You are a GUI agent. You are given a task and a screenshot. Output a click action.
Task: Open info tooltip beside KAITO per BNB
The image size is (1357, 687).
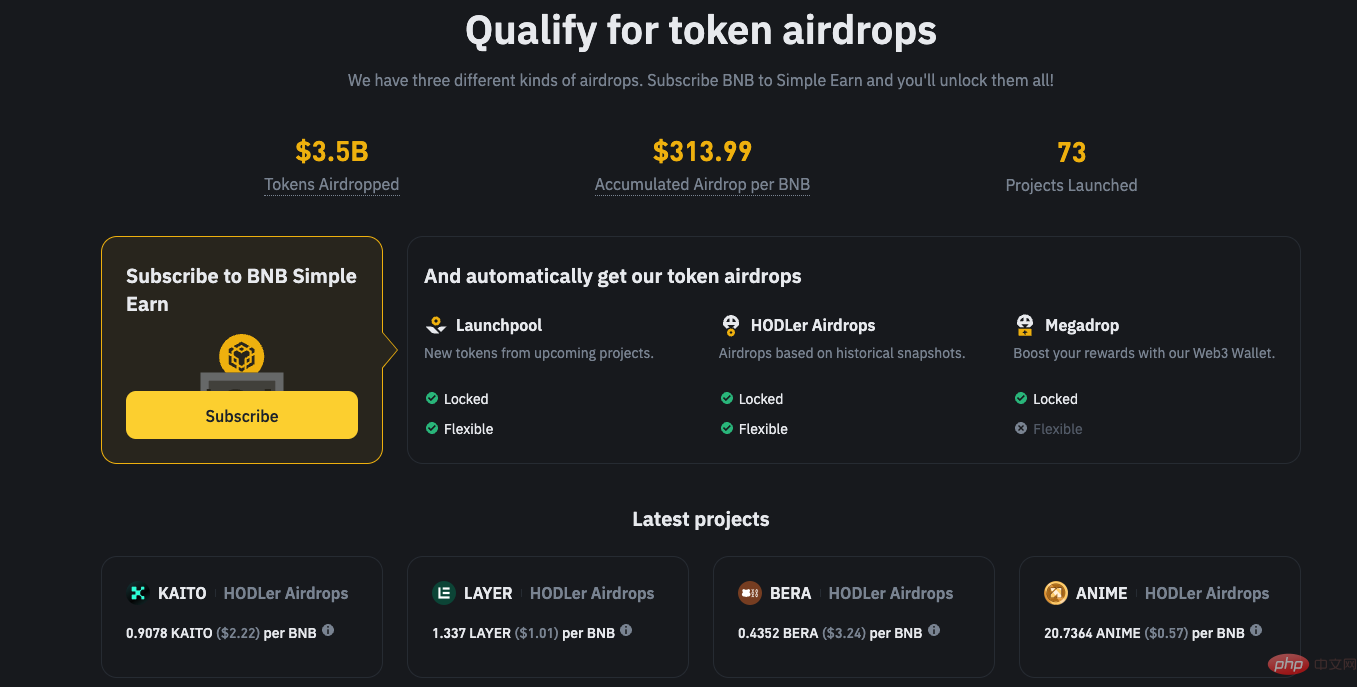[x=328, y=631]
